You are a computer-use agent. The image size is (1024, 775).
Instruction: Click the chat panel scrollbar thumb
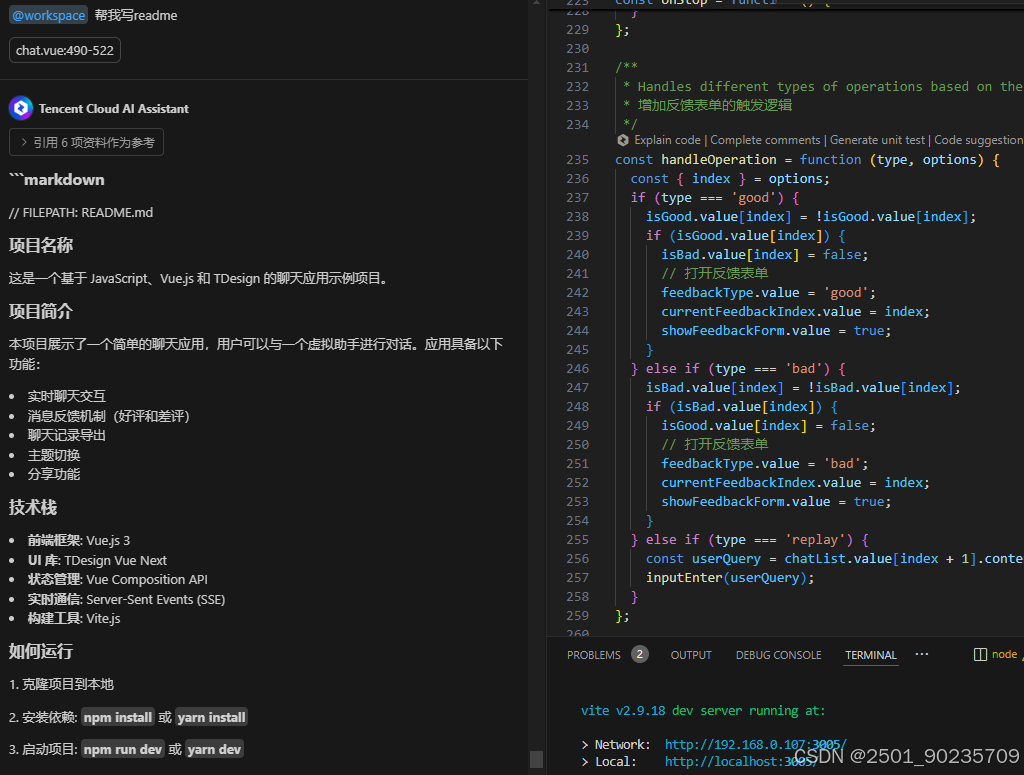coord(536,759)
